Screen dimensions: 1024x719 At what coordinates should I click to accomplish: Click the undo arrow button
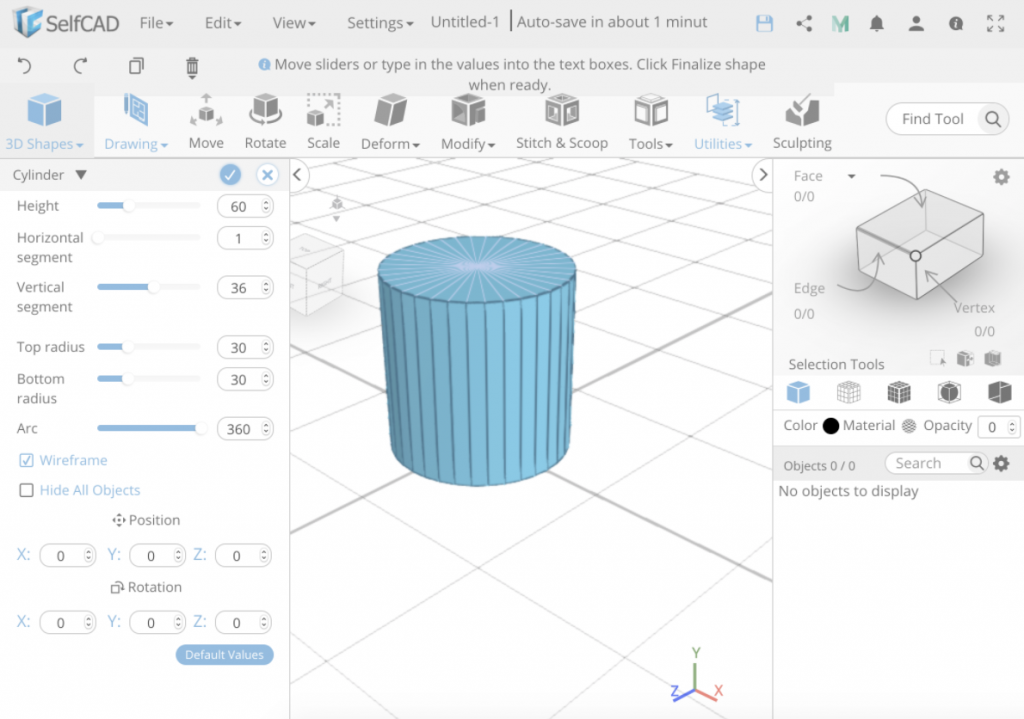click(x=25, y=66)
